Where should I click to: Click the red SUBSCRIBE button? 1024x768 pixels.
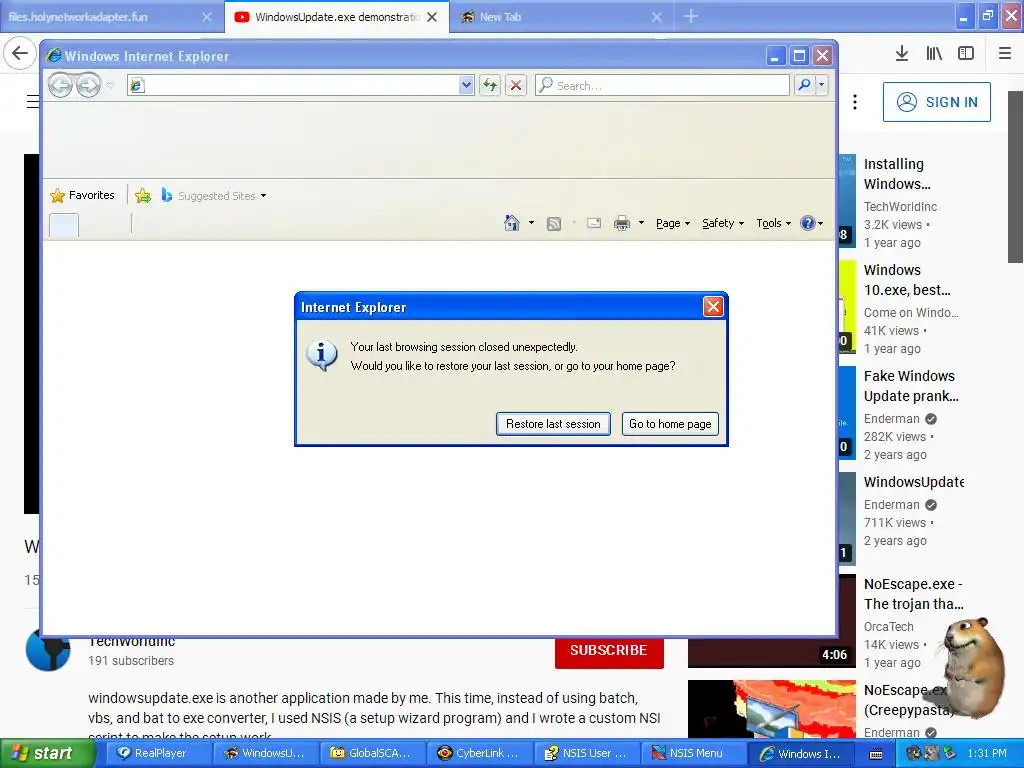[609, 650]
